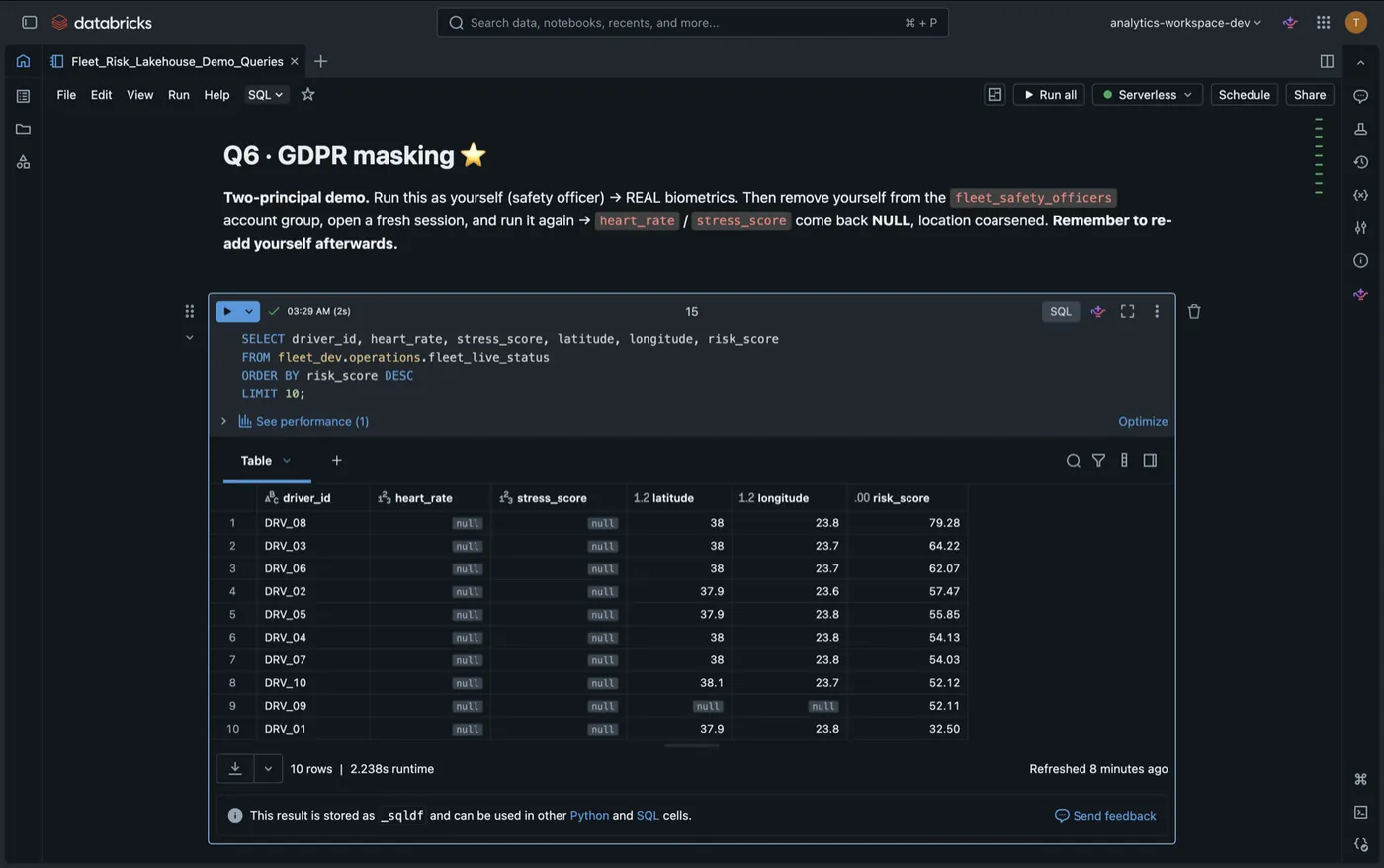Viewport: 1384px width, 868px height.
Task: Open notebook info icon in right sidebar
Action: pos(1360,260)
